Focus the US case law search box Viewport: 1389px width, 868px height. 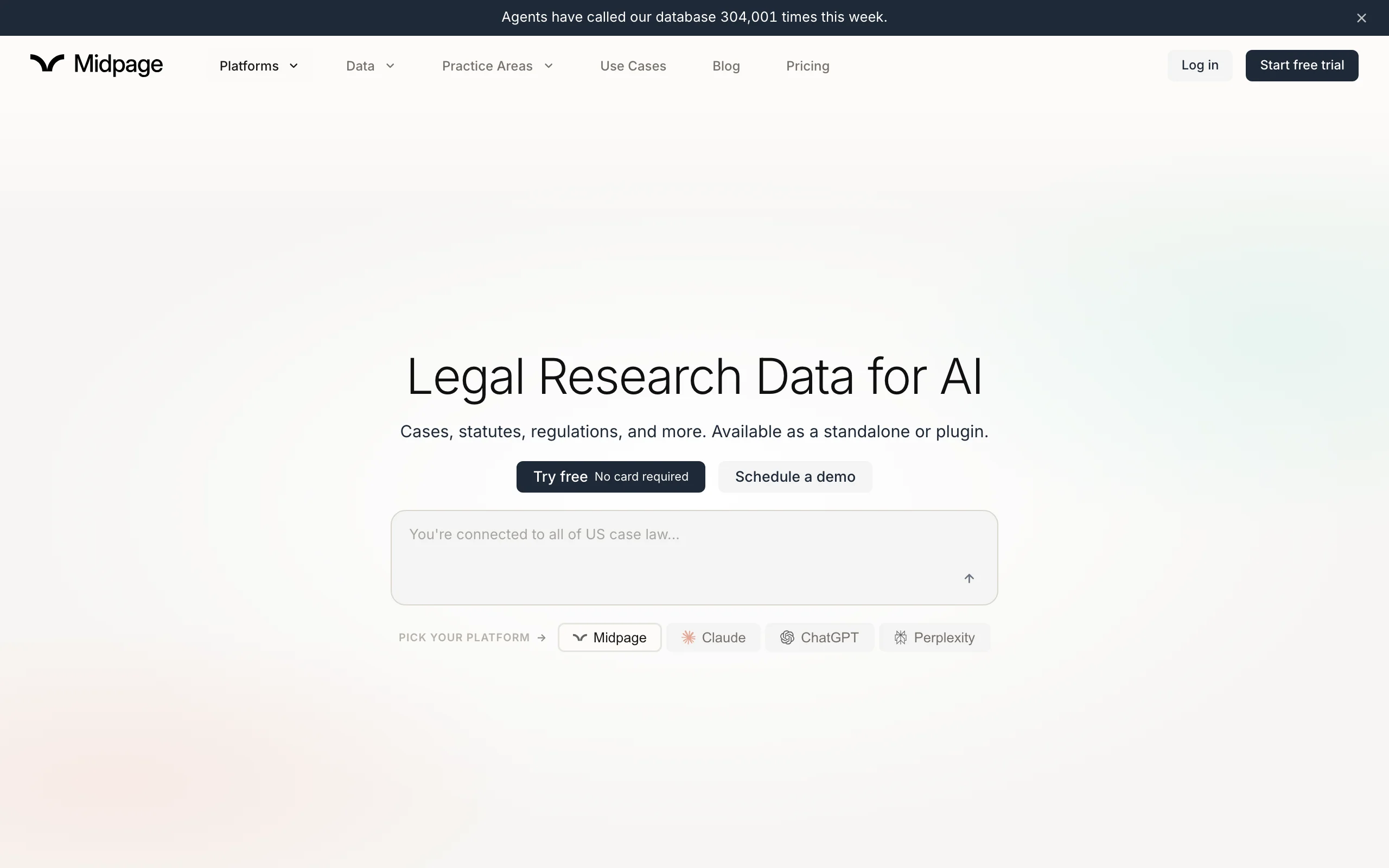pyautogui.click(x=694, y=558)
